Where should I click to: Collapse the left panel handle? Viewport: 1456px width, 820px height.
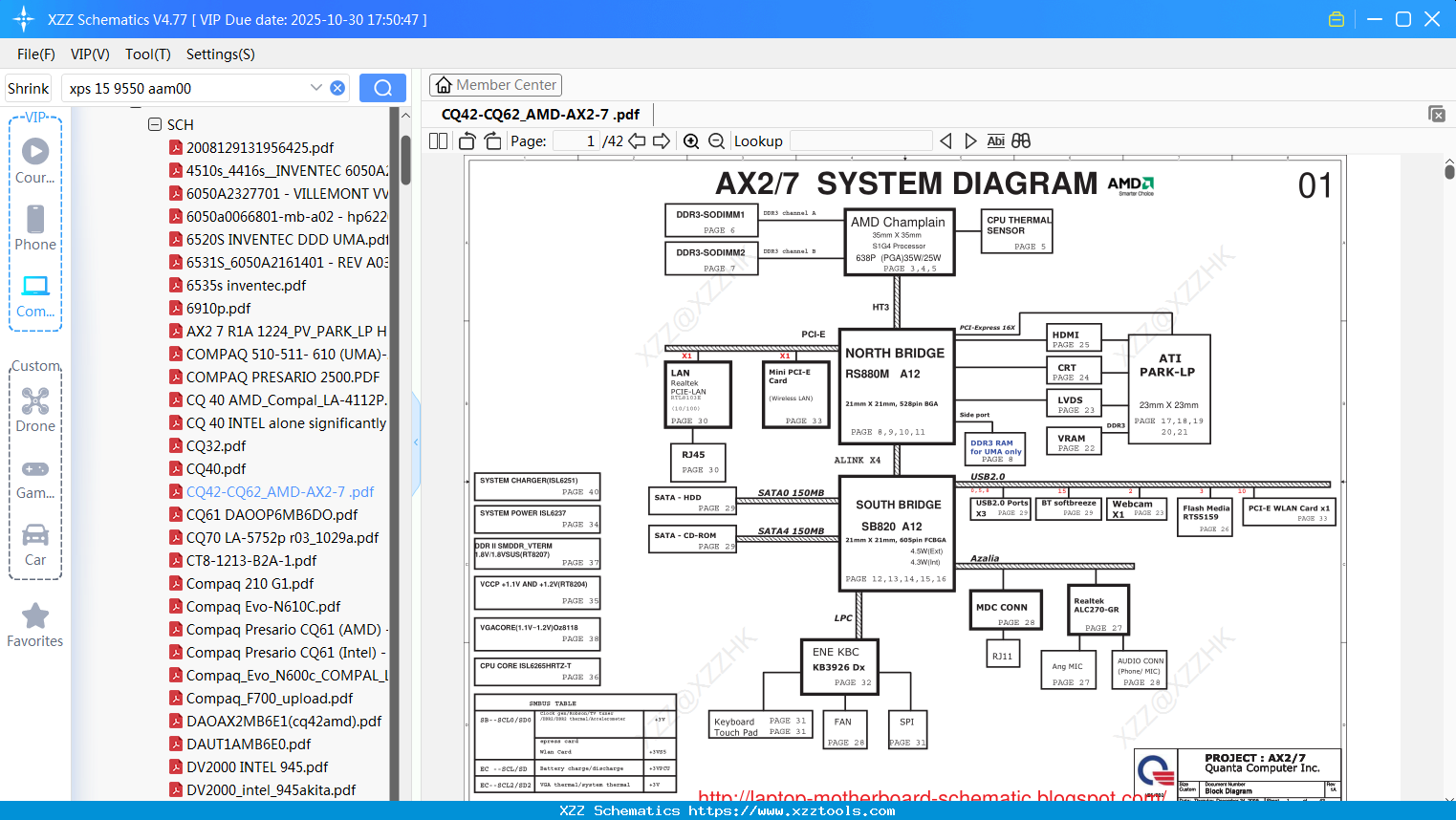416,442
